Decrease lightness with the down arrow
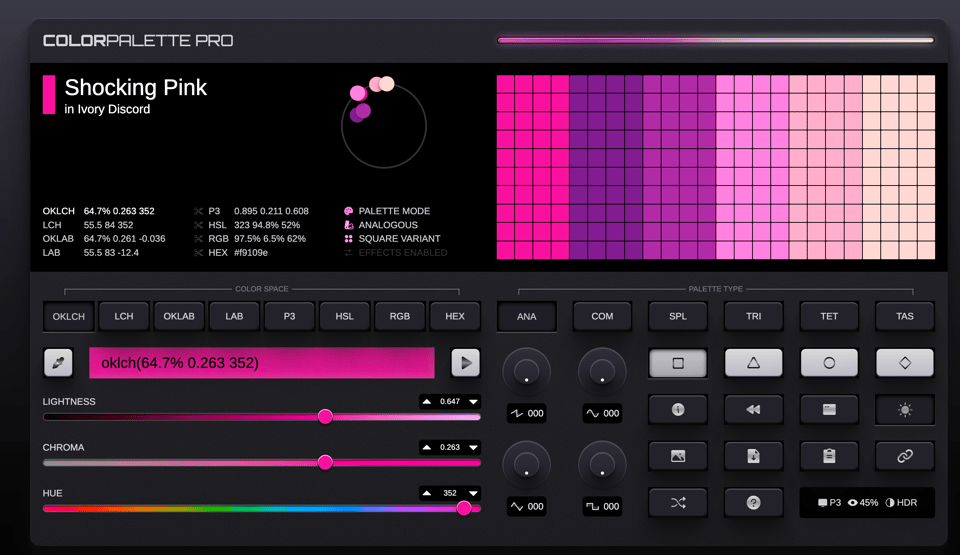Viewport: 960px width, 555px height. pos(473,401)
